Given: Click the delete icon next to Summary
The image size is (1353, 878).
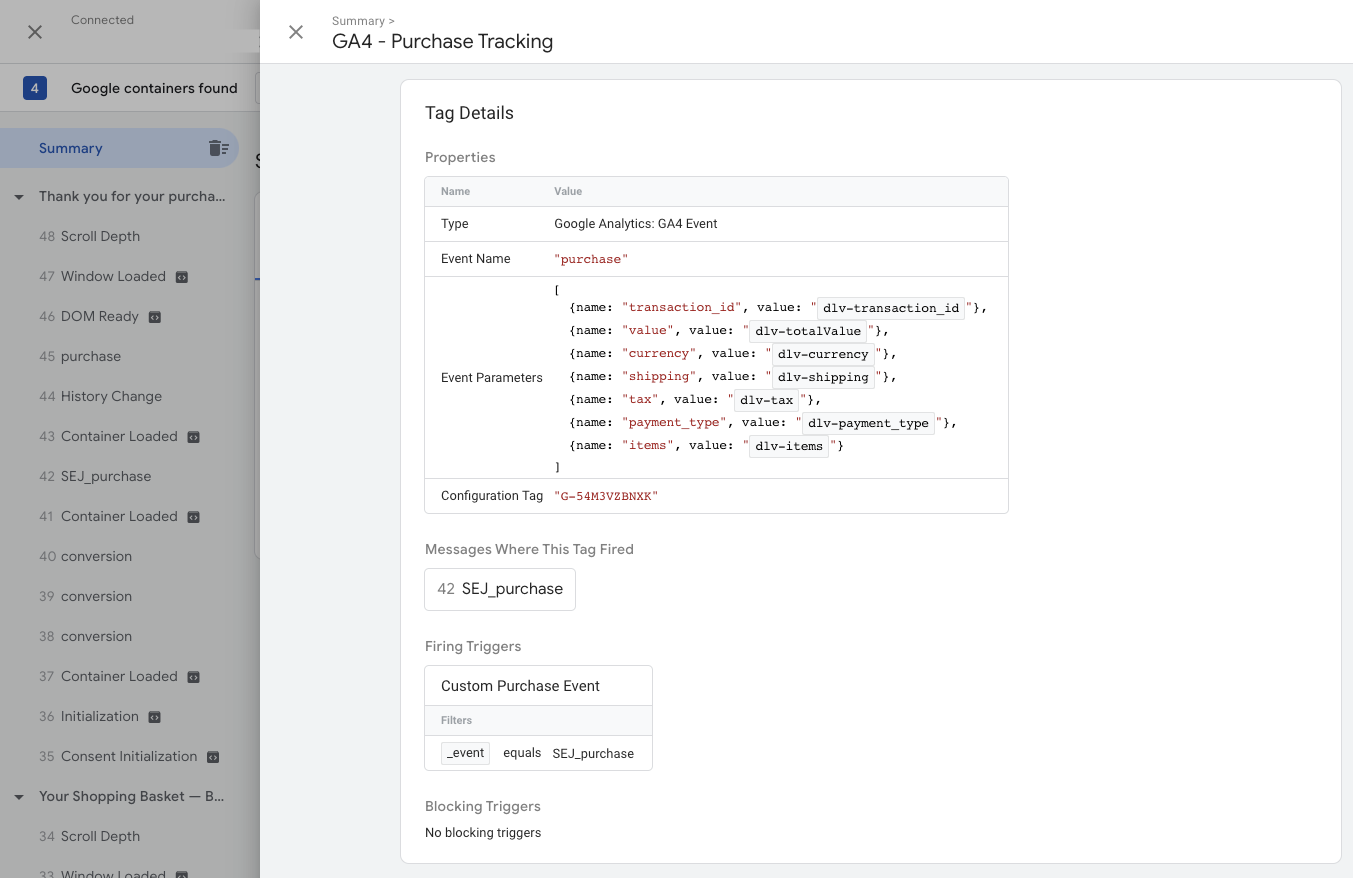Looking at the screenshot, I should (218, 147).
